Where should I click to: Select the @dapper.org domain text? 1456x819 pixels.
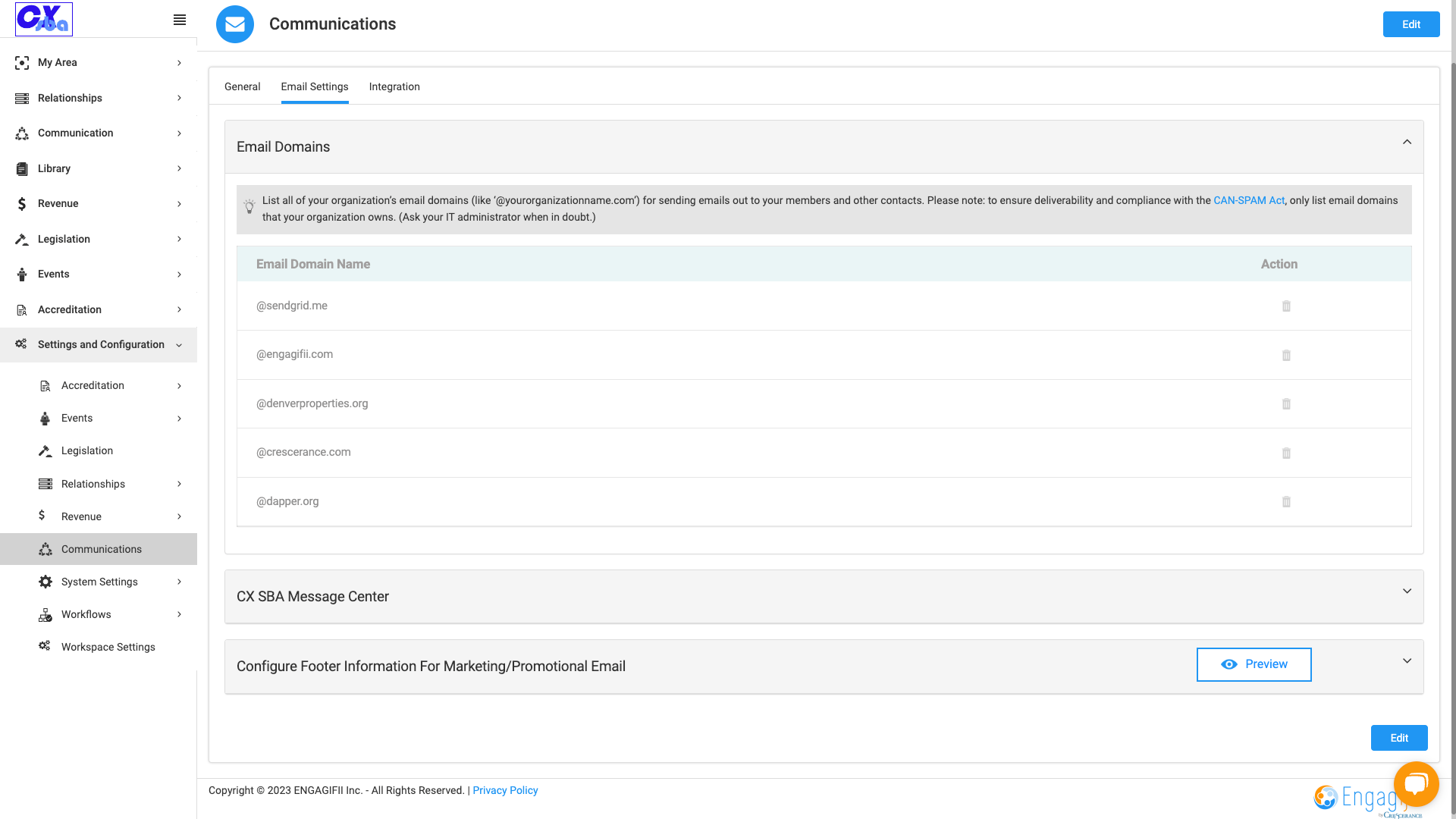[x=287, y=501]
